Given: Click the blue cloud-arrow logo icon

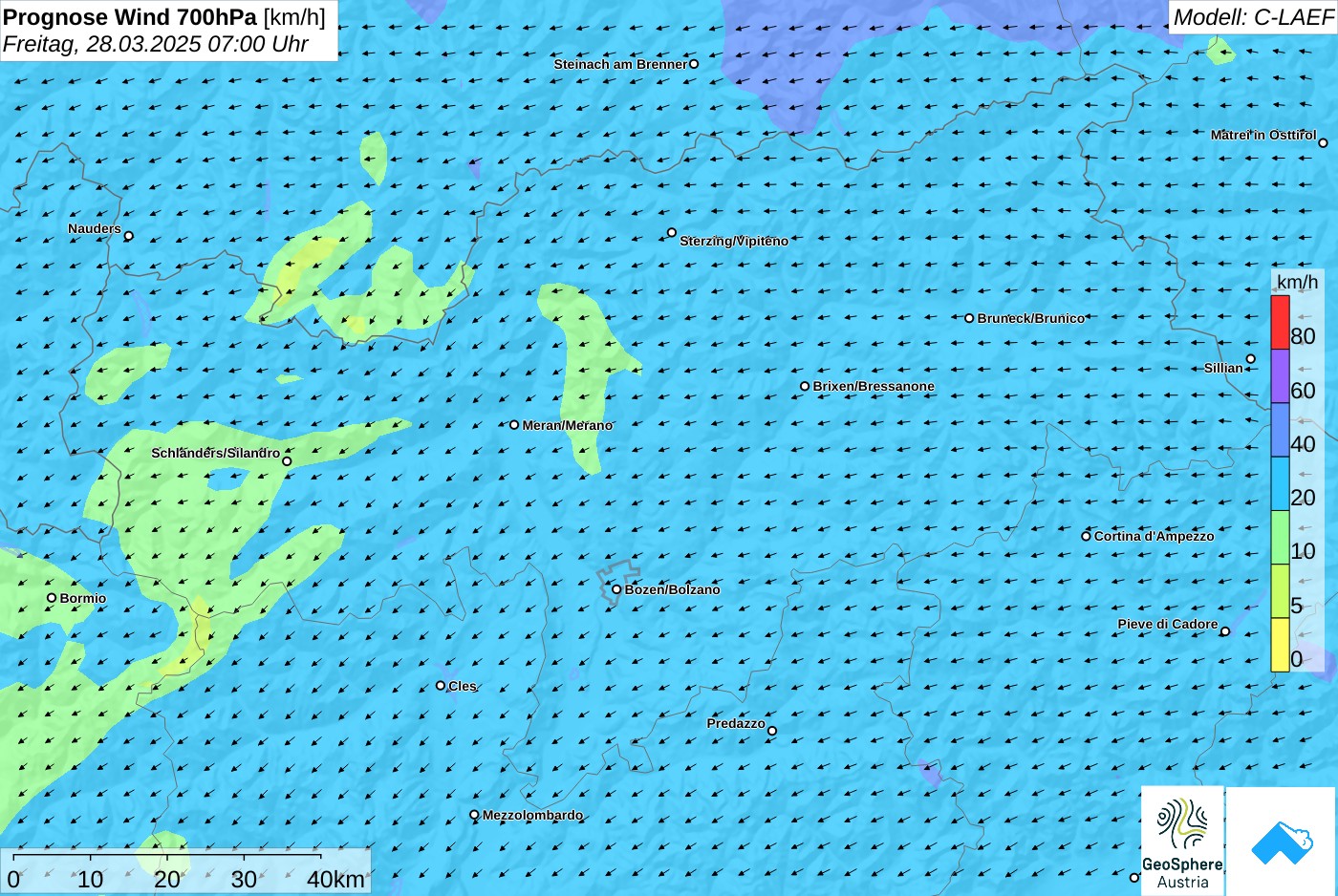Looking at the screenshot, I should [1282, 843].
